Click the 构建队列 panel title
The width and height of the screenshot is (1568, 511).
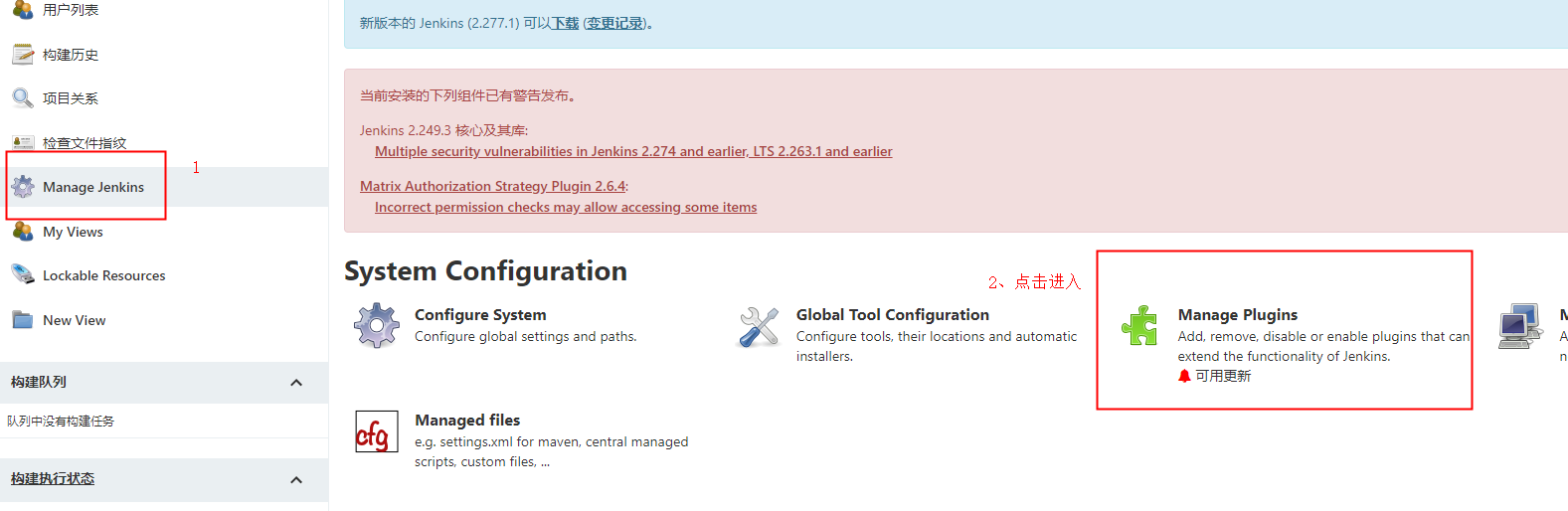[x=39, y=382]
